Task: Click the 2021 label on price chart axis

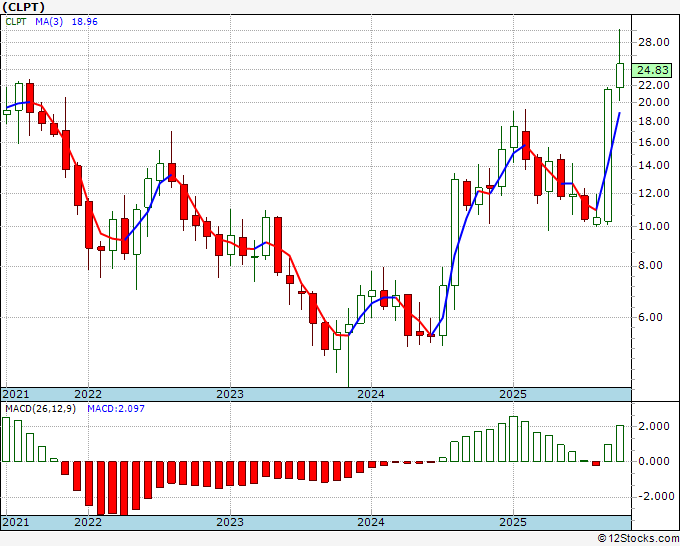Action: click(16, 394)
